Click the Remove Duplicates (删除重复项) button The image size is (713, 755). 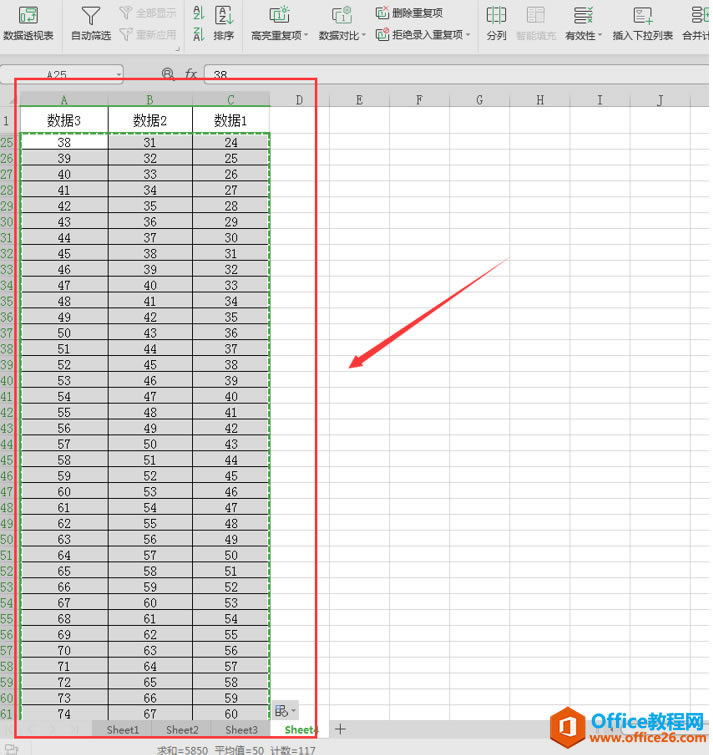[x=410, y=13]
